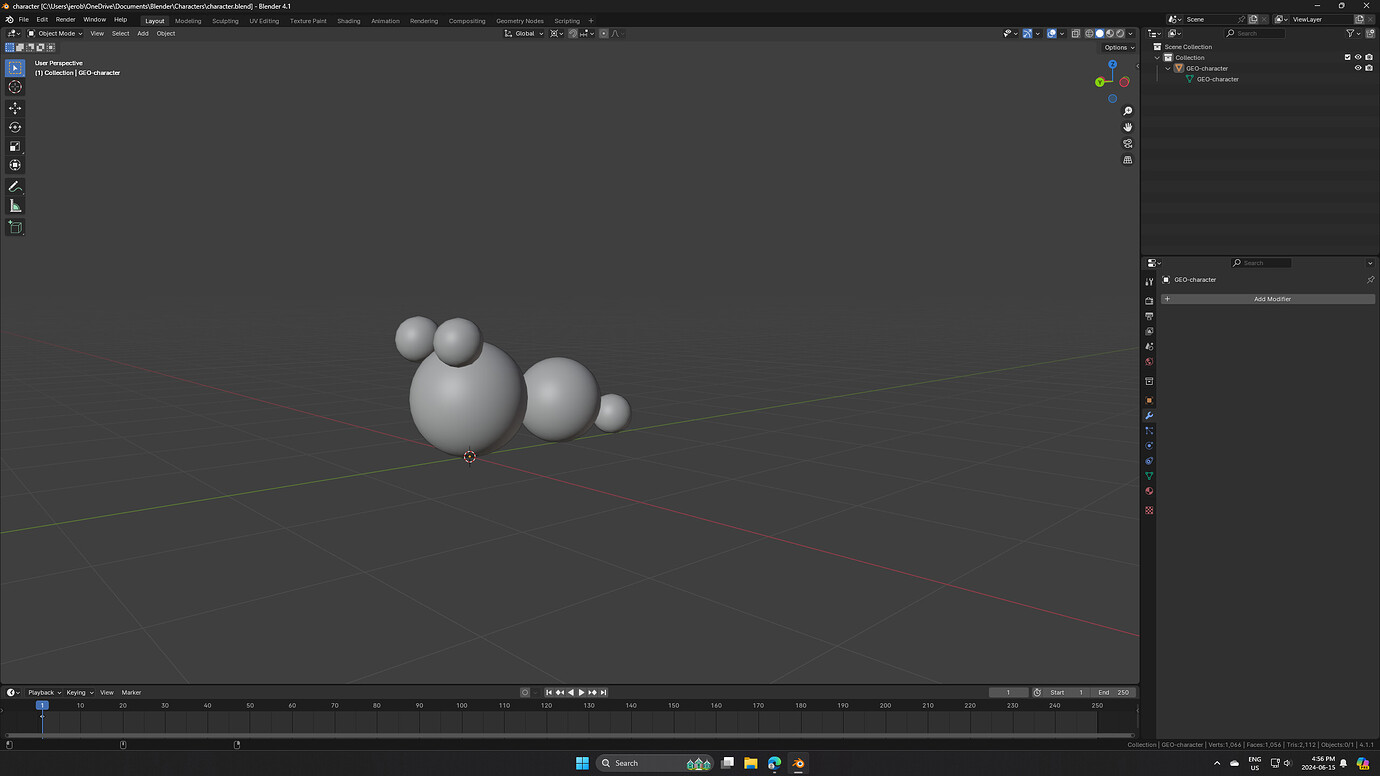The width and height of the screenshot is (1380, 776).
Task: Open the File menu
Action: [x=23, y=19]
